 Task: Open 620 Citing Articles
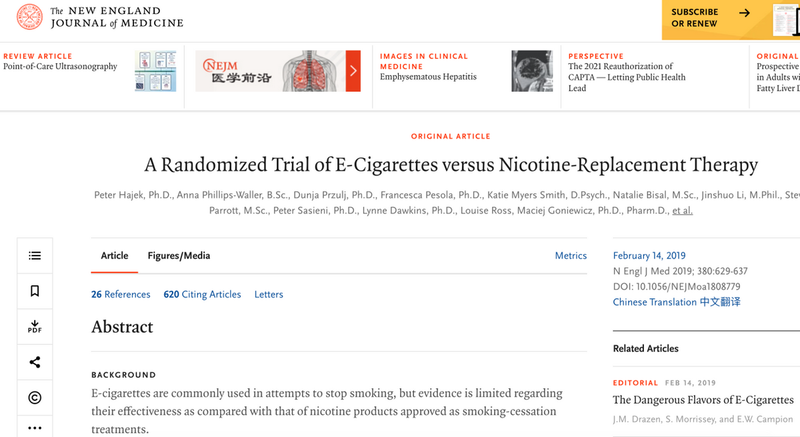click(x=202, y=294)
